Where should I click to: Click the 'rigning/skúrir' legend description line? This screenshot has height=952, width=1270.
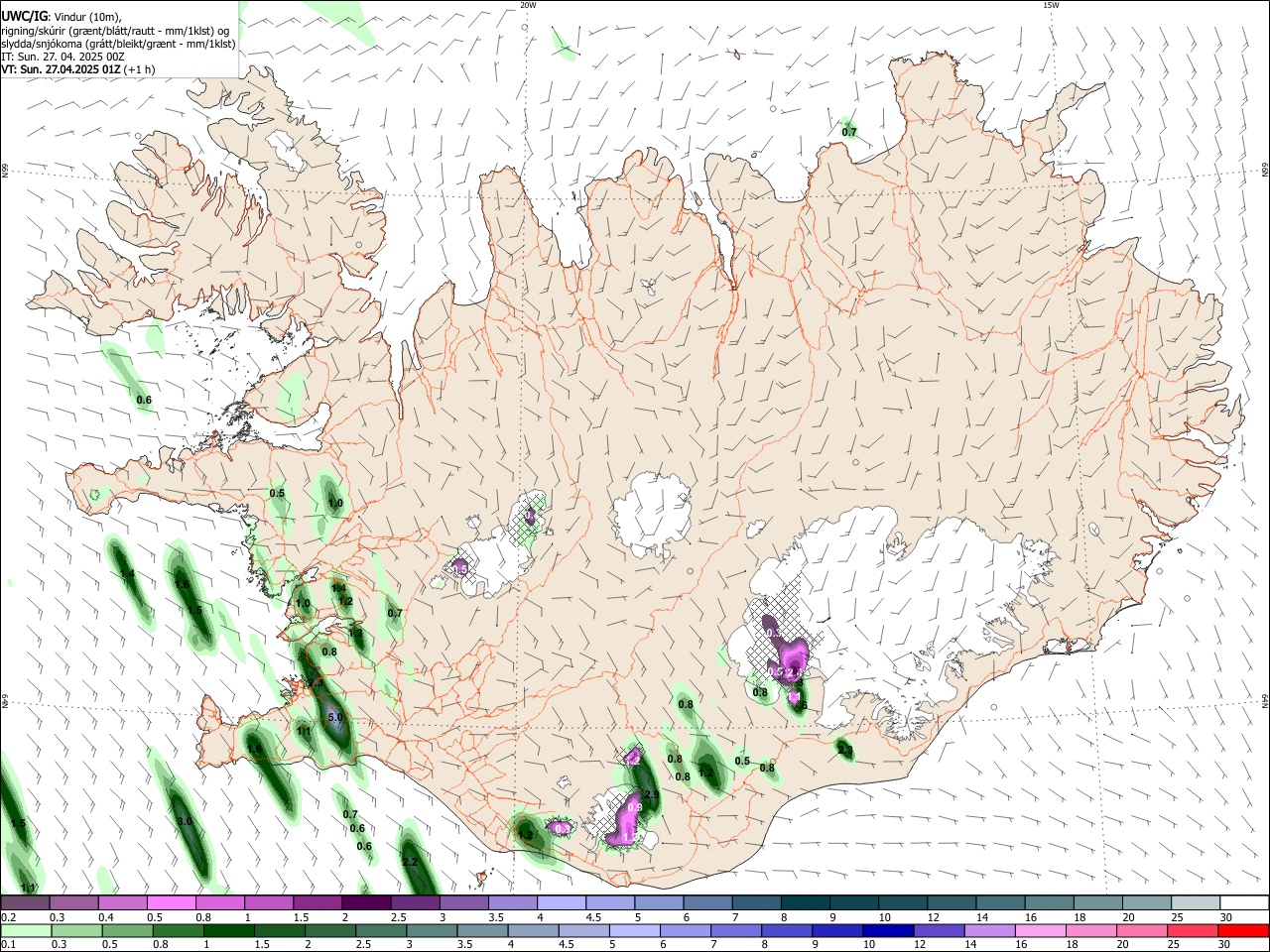115,31
